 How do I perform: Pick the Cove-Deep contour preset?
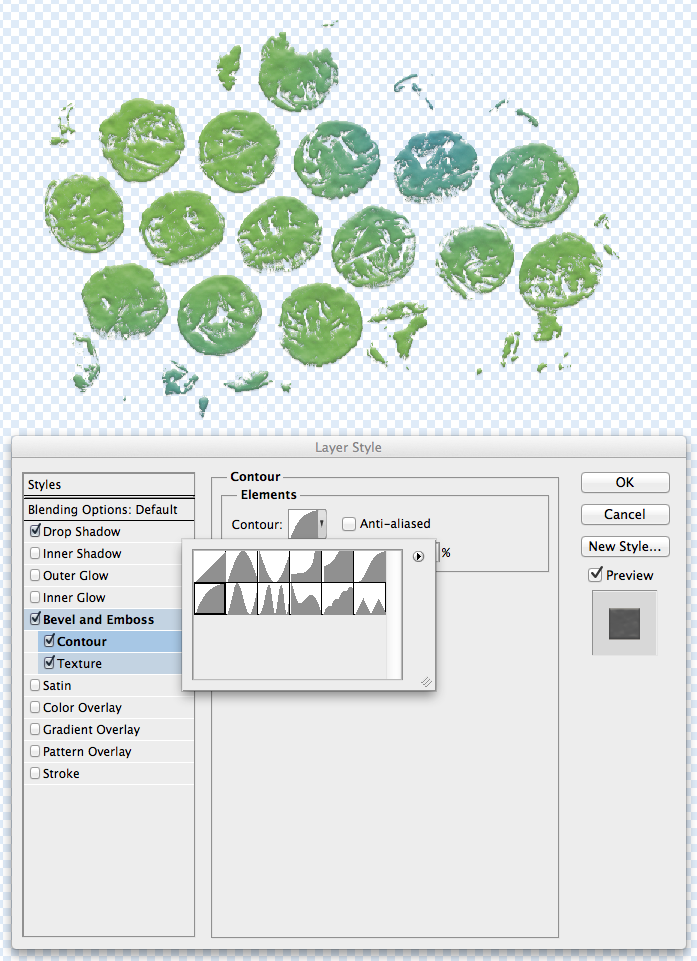coord(306,566)
